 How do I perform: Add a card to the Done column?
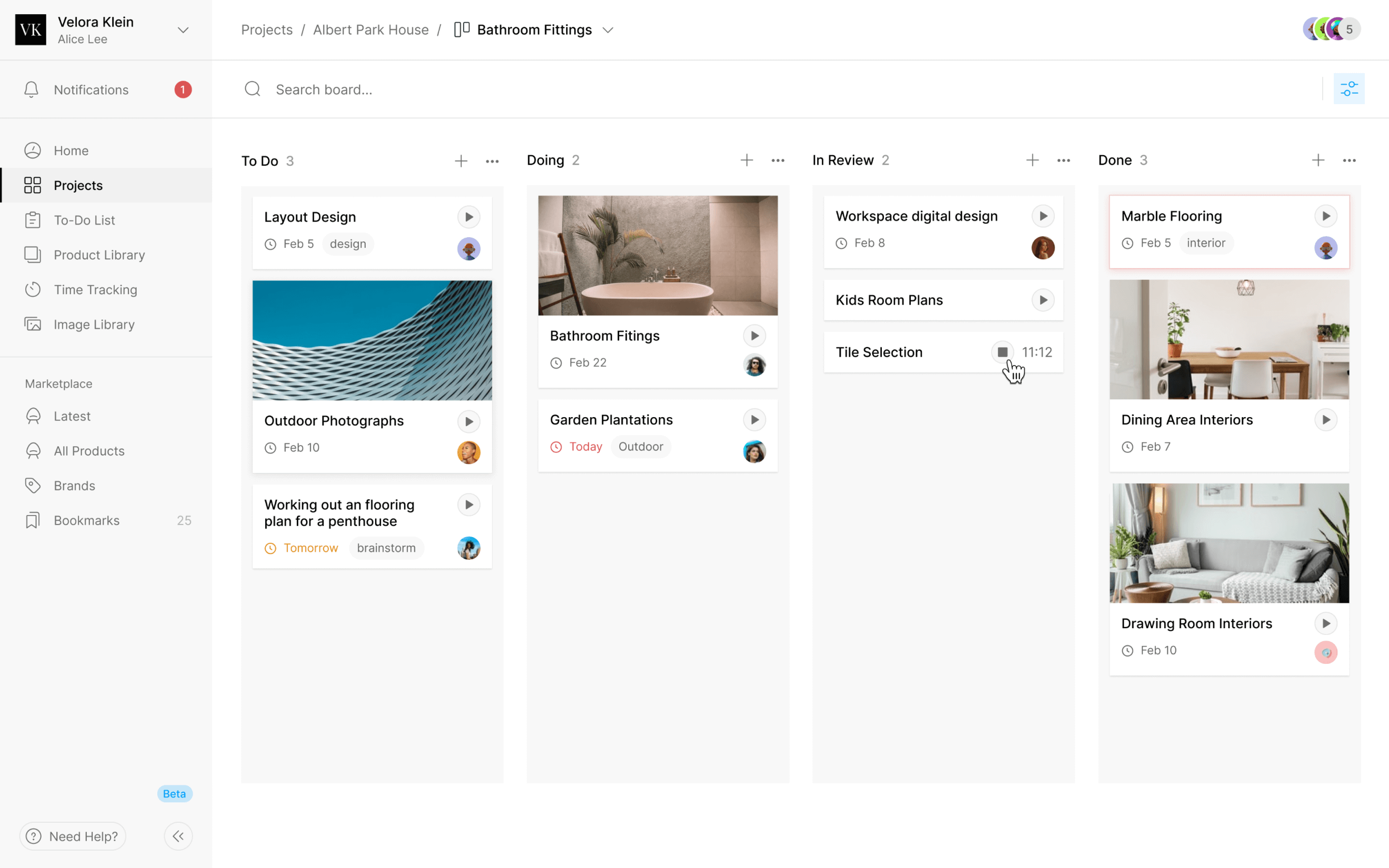(x=1318, y=160)
